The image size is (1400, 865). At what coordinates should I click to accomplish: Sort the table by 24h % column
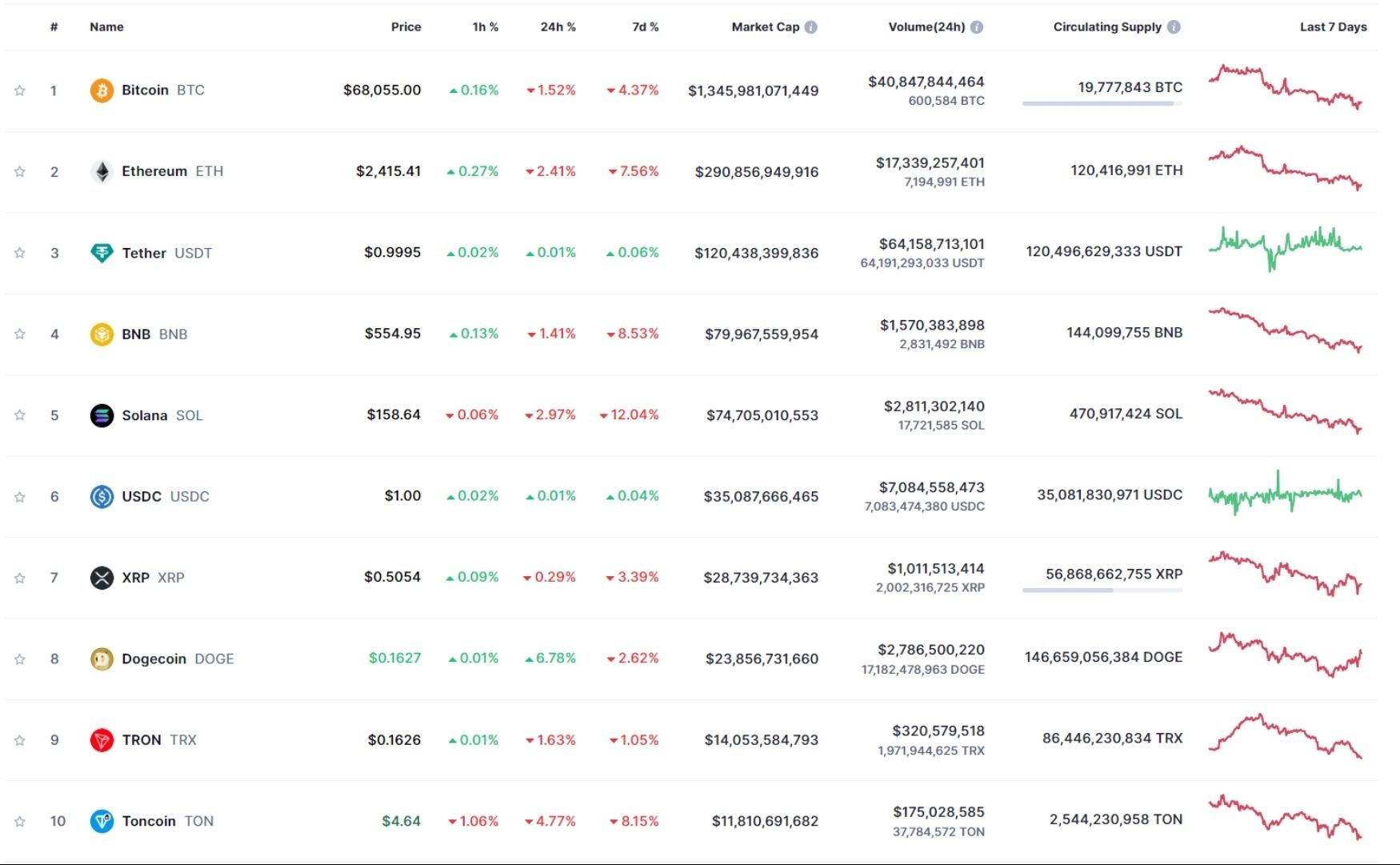[558, 26]
